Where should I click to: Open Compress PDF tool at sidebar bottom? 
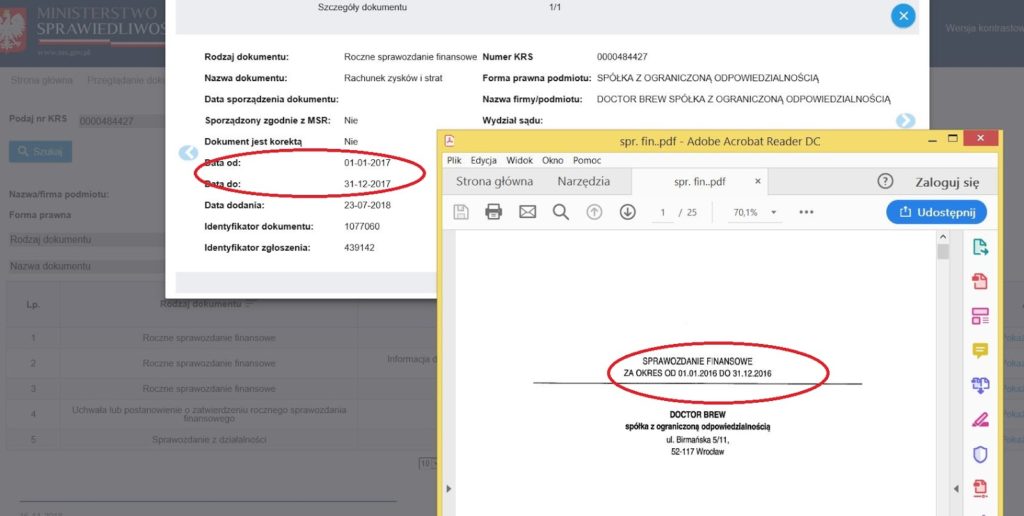point(980,489)
